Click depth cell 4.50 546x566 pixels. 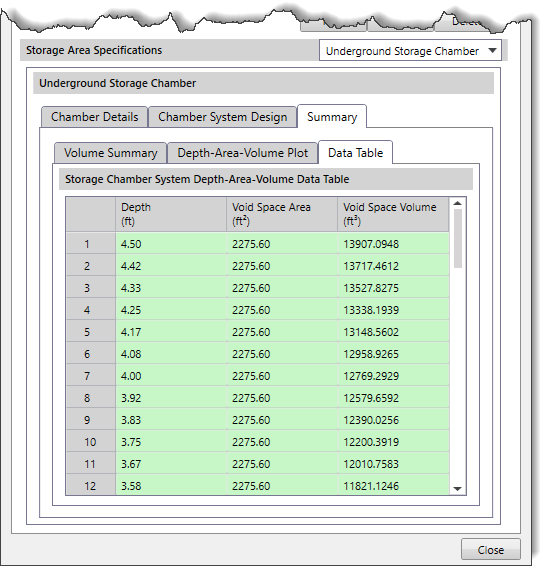[x=171, y=244]
